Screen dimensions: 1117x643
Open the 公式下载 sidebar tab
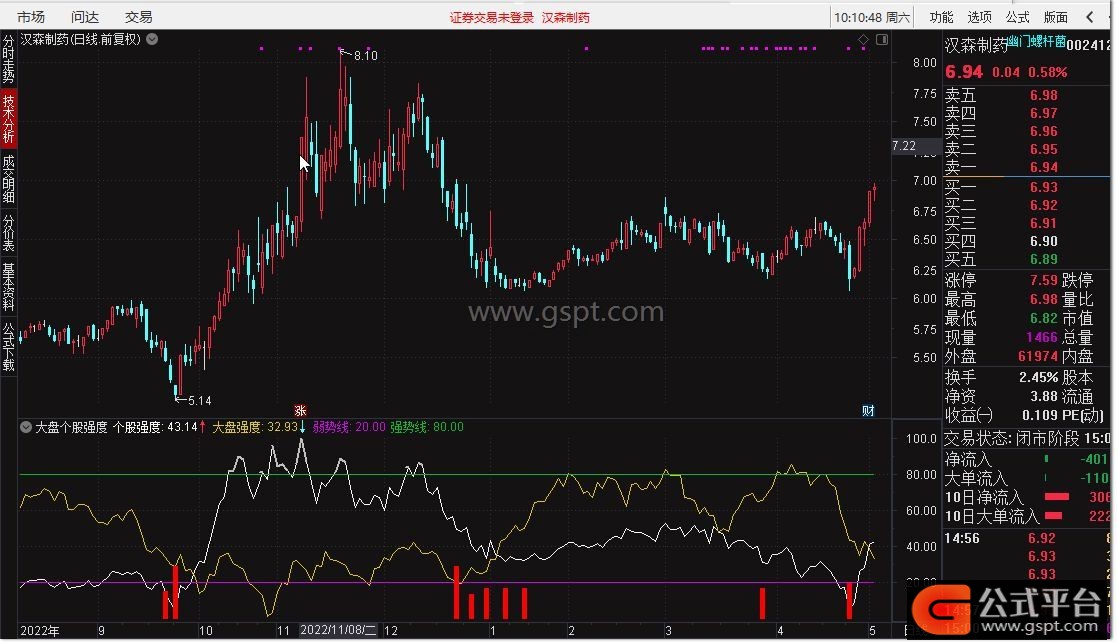8,347
